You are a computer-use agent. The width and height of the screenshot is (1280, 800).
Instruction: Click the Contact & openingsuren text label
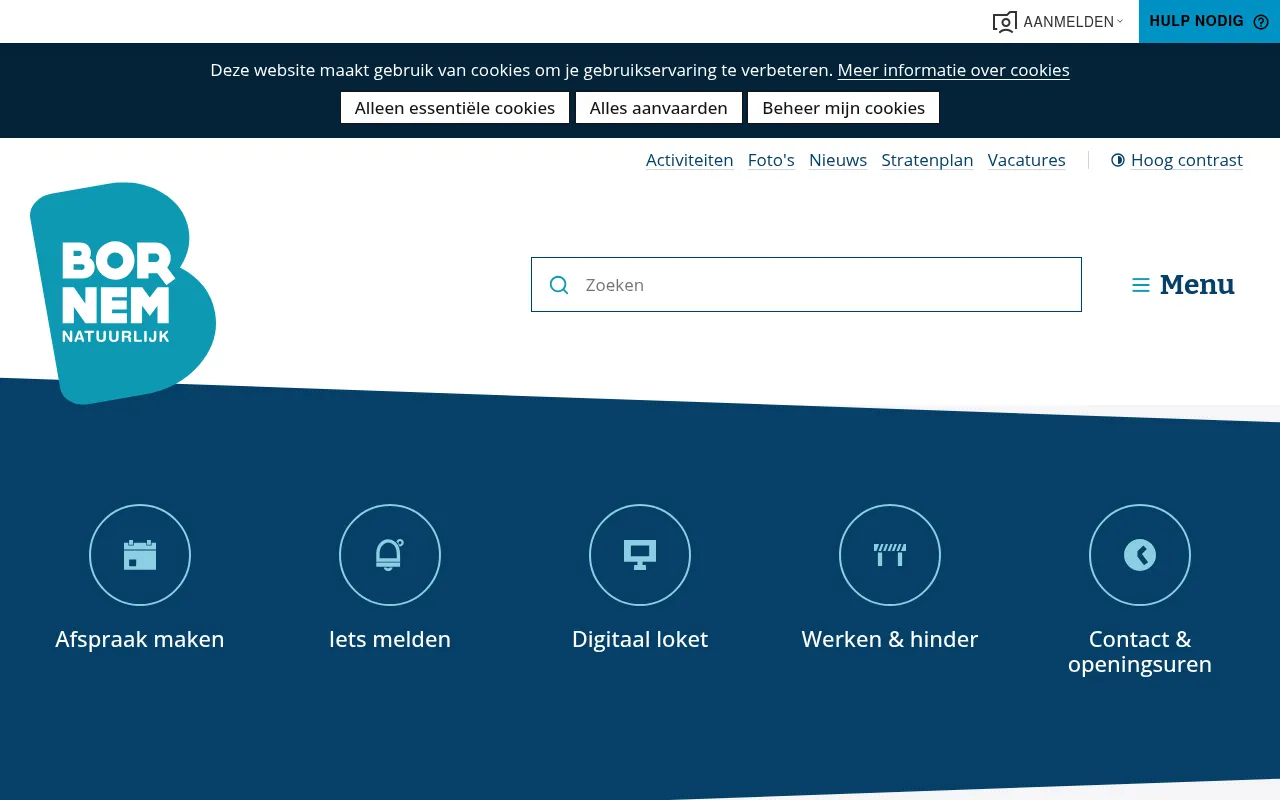coord(1140,652)
